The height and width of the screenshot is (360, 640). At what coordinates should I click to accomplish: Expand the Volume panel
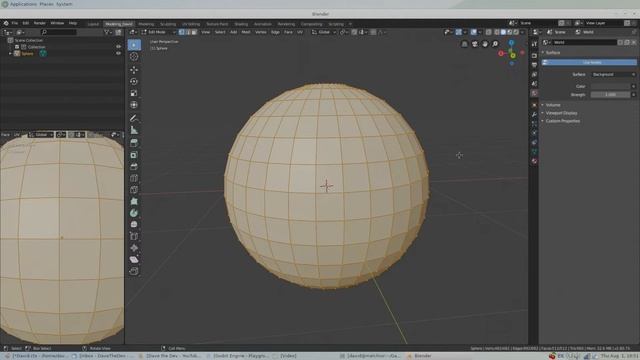click(553, 105)
